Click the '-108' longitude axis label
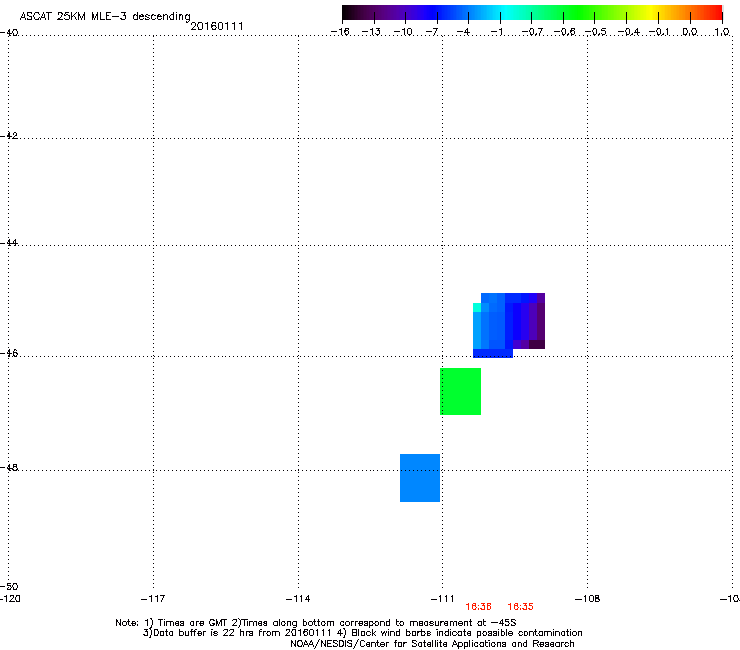Image resolution: width=740 pixels, height=650 pixels. tap(588, 599)
